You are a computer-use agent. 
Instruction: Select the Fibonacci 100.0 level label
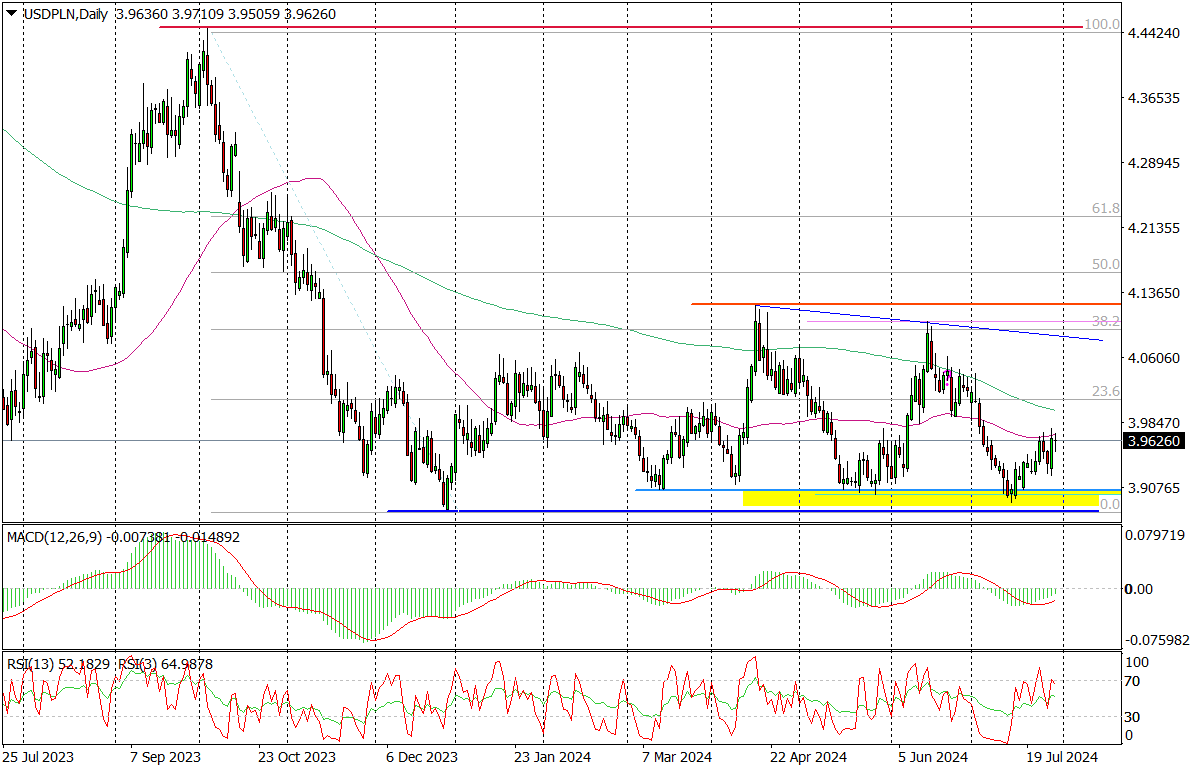point(1102,24)
